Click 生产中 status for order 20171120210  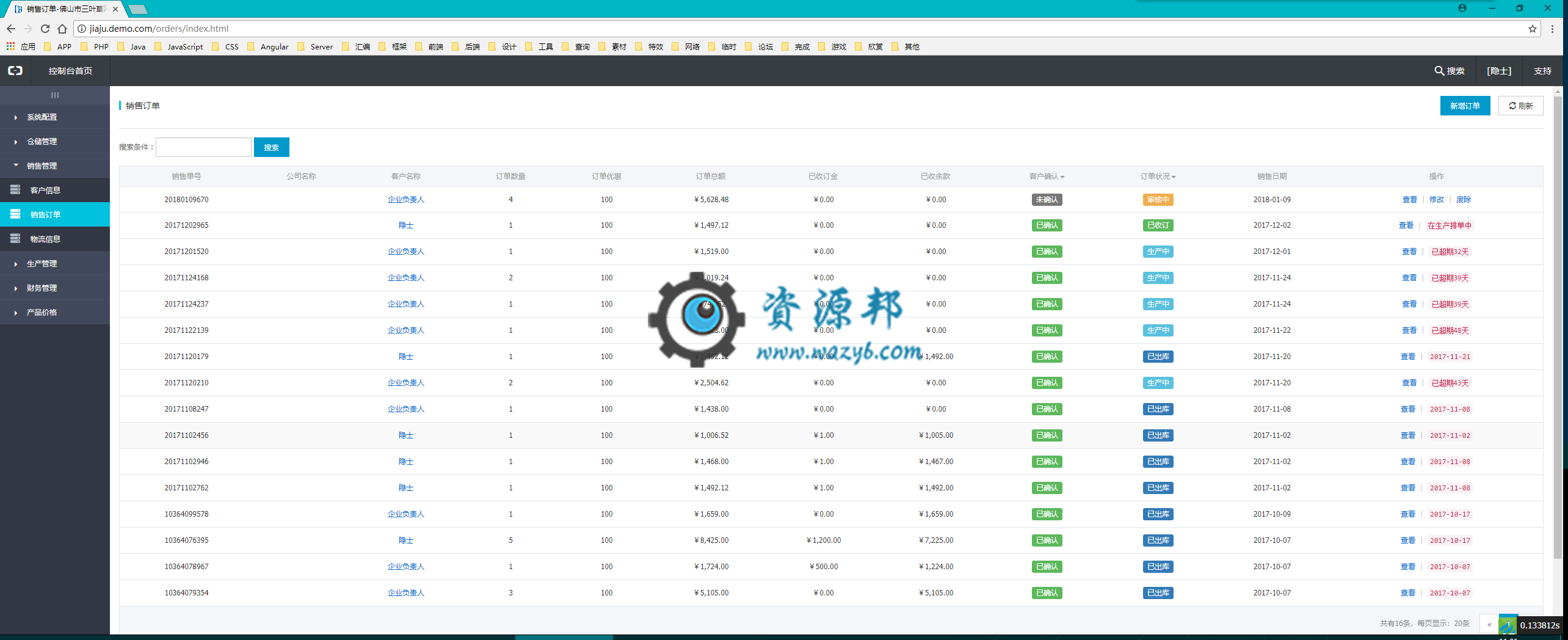1158,383
